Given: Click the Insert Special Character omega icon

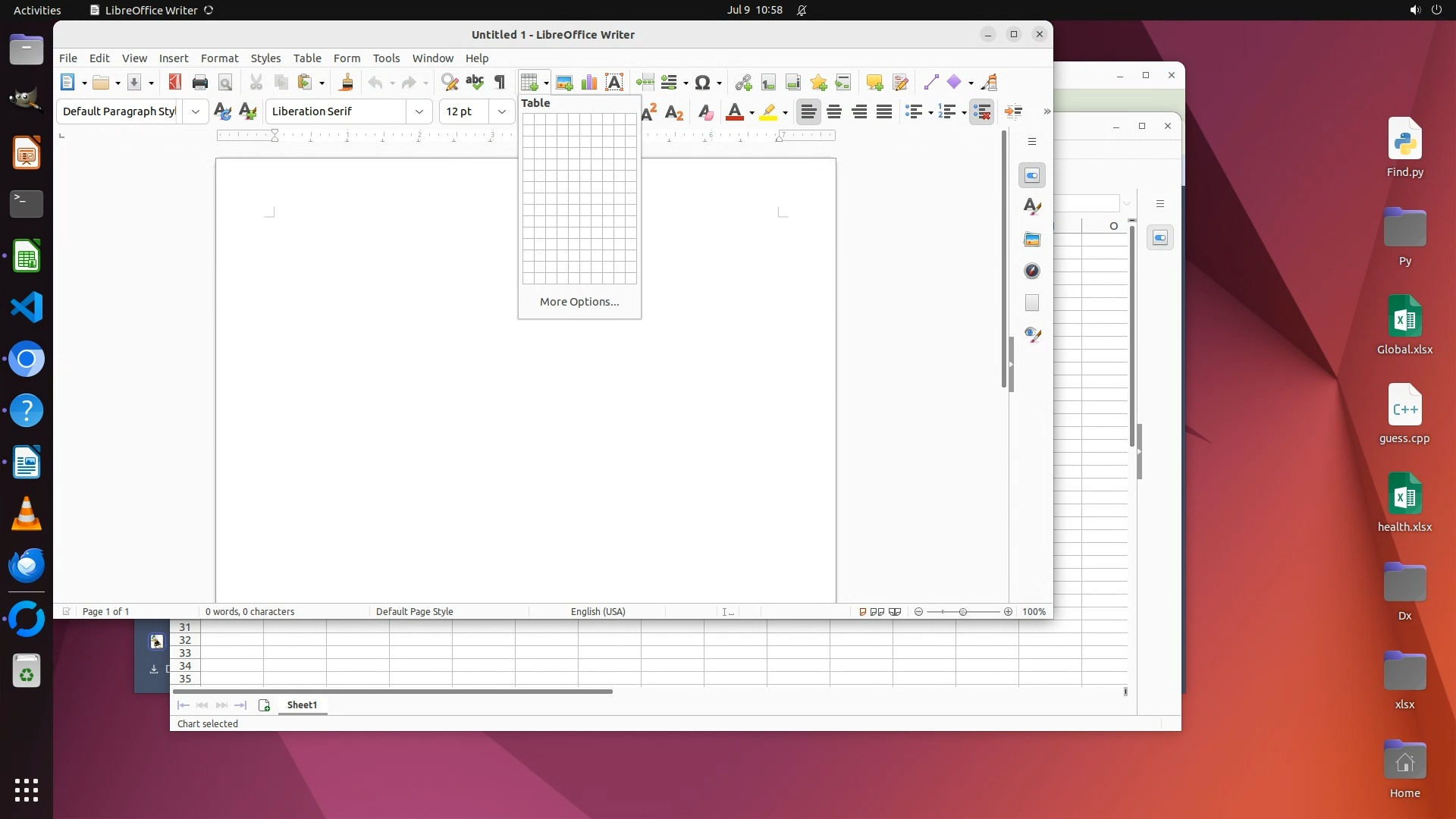Looking at the screenshot, I should pyautogui.click(x=703, y=83).
